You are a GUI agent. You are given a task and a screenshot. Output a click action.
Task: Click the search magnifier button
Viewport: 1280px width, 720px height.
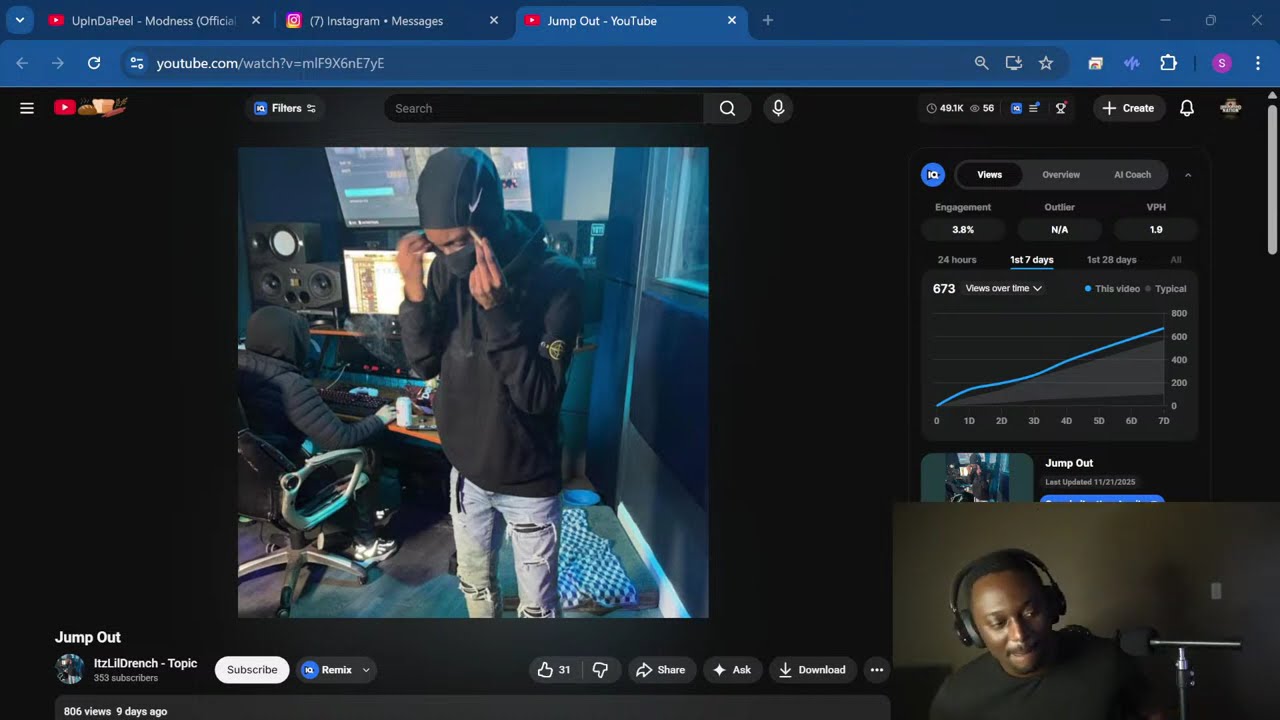(x=727, y=108)
